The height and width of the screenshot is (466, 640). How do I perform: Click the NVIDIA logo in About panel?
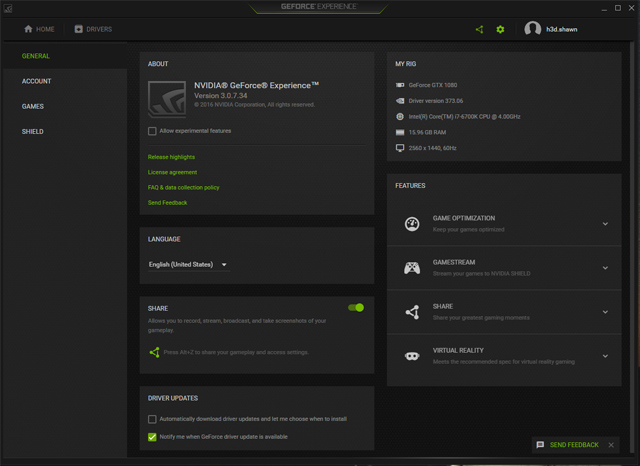(167, 99)
